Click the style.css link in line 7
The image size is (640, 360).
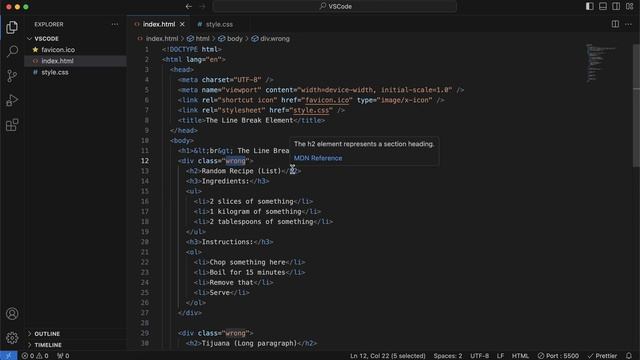[311, 110]
